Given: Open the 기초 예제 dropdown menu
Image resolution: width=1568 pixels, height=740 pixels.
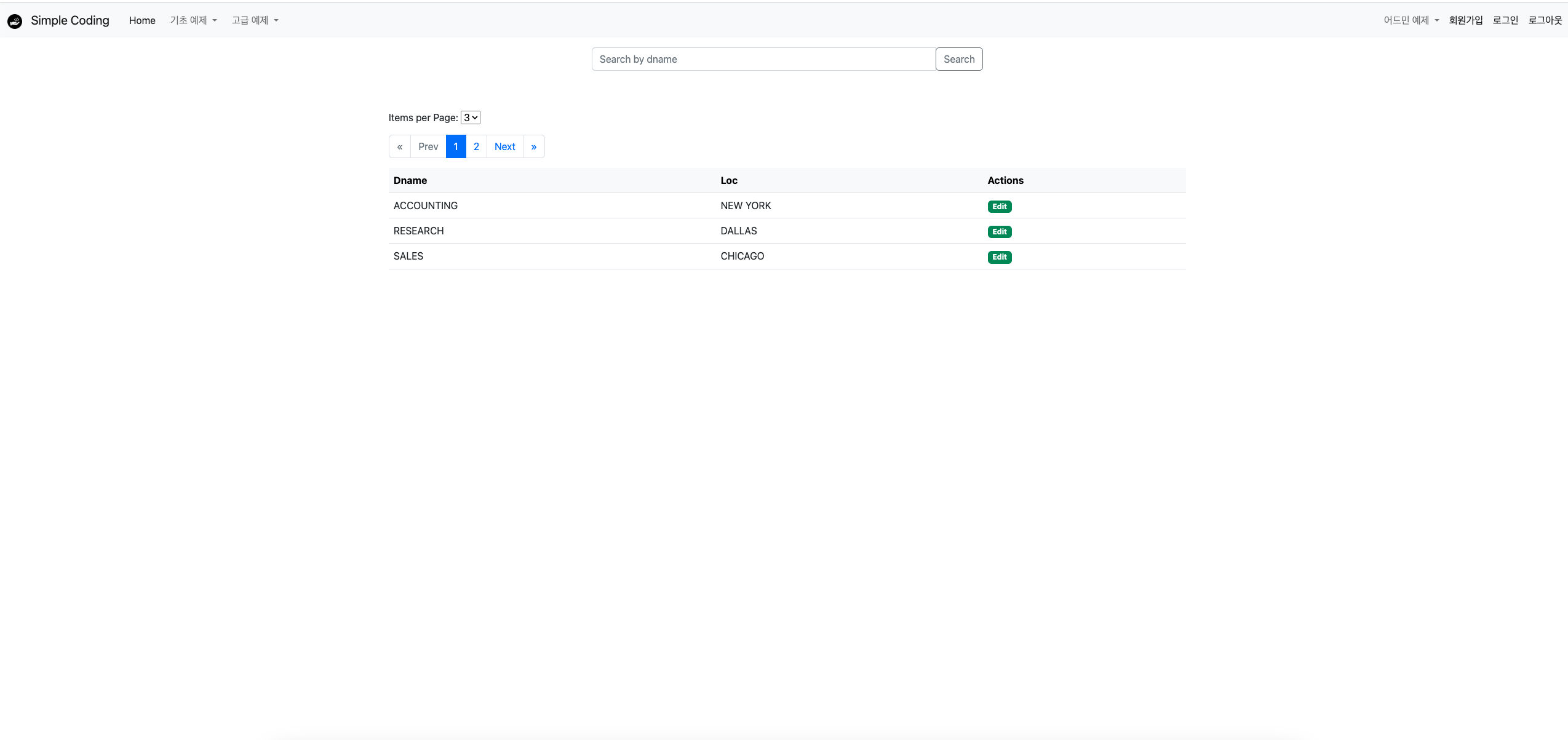Looking at the screenshot, I should pos(193,20).
